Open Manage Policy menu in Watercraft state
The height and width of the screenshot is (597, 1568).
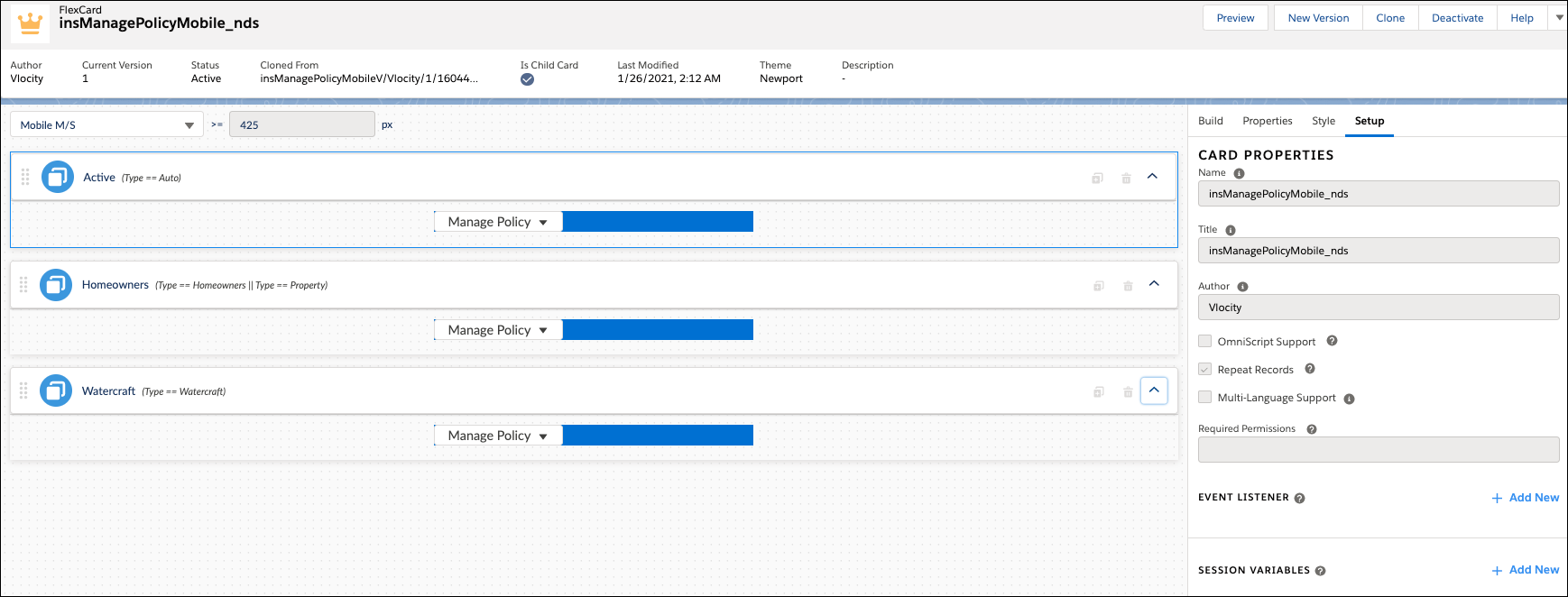tap(498, 436)
